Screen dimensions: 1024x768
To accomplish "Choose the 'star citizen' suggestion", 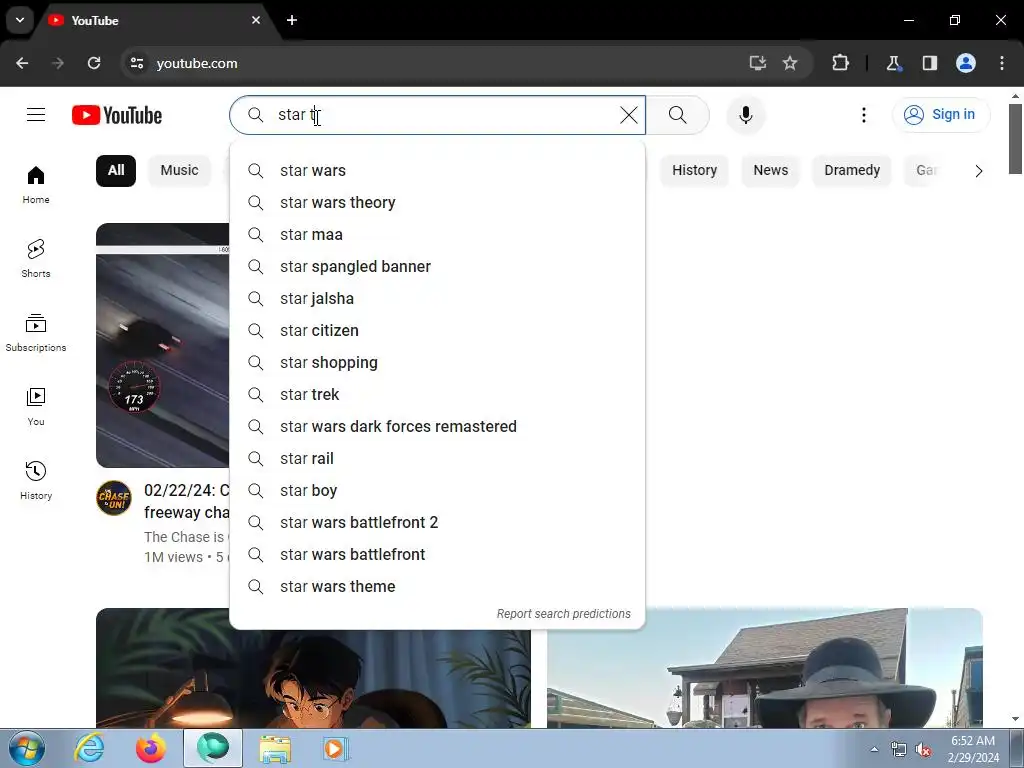I will (x=437, y=330).
